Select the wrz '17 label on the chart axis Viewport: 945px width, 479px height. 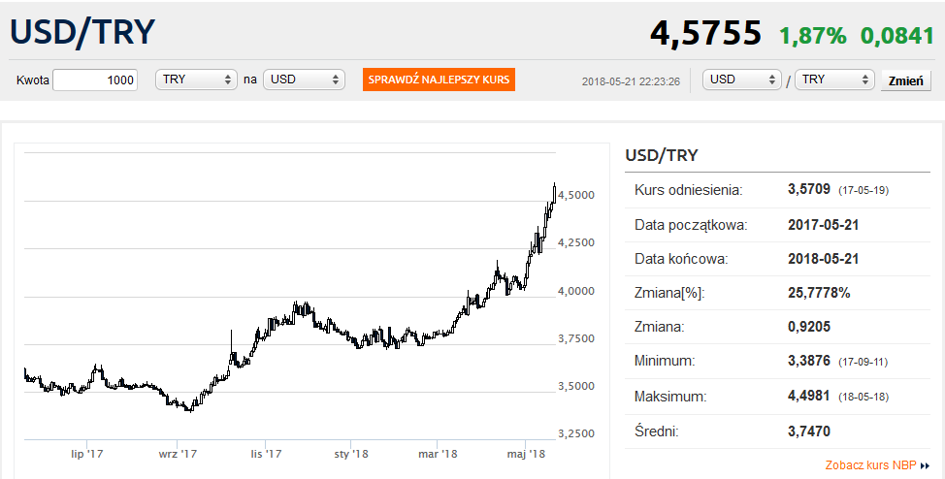(x=178, y=453)
